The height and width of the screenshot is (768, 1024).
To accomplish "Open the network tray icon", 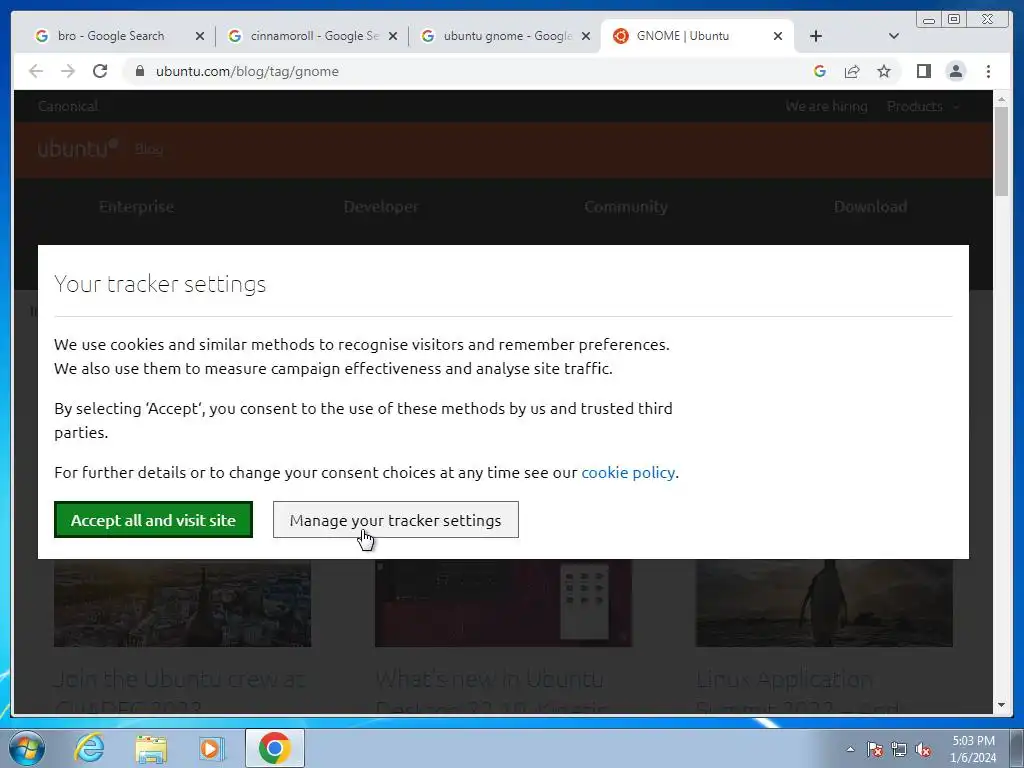I will [x=899, y=749].
